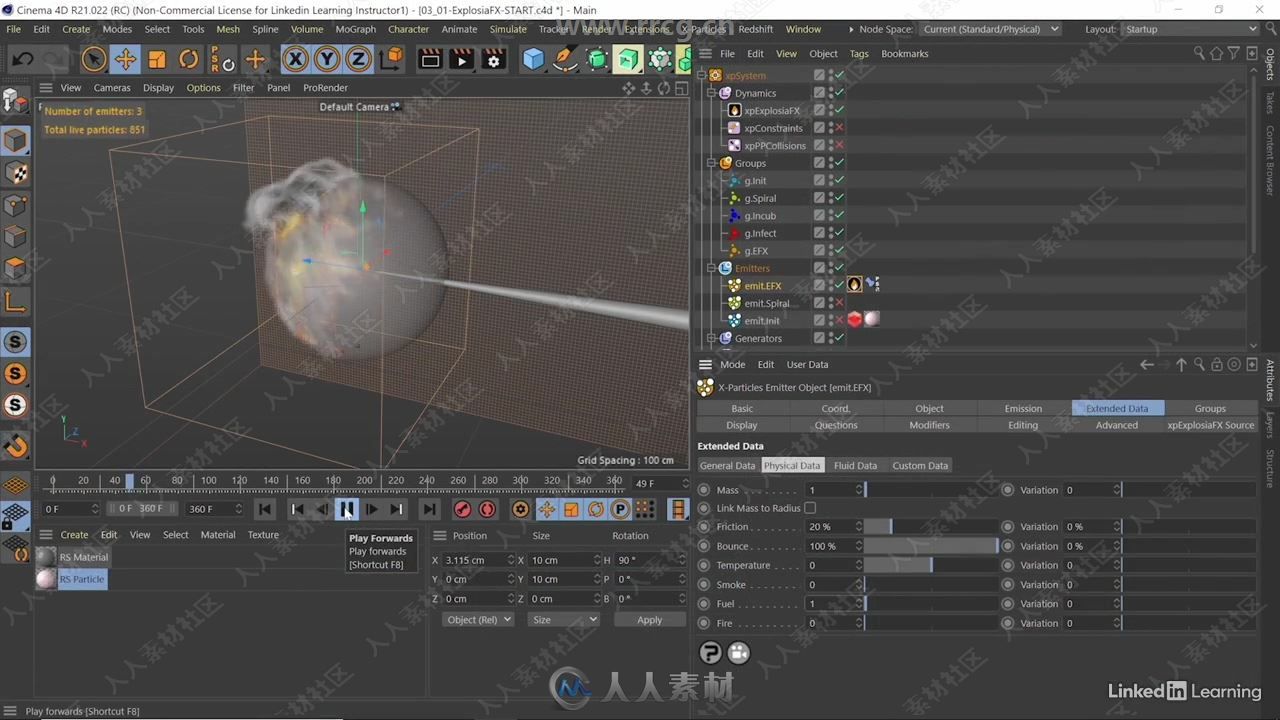The image size is (1280, 720).
Task: Collapse the xpSystem root node
Action: point(703,75)
